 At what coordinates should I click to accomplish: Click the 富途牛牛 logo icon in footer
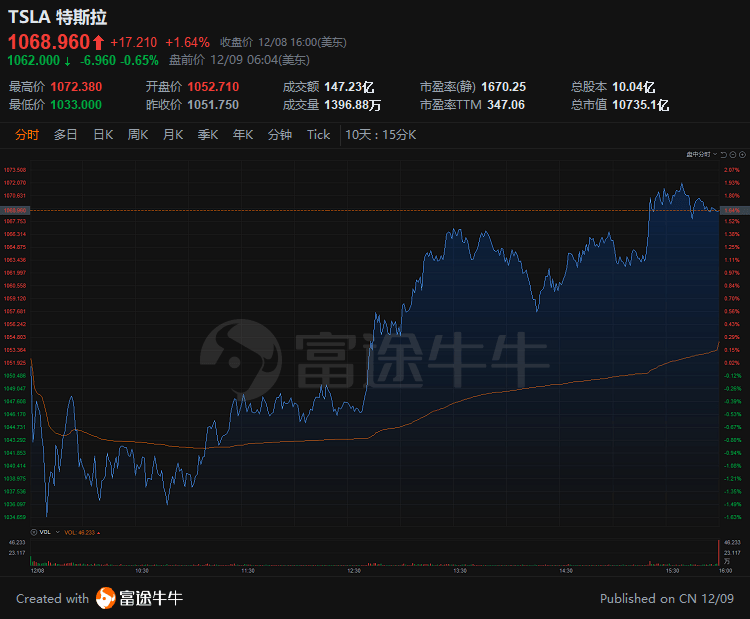pos(106,598)
